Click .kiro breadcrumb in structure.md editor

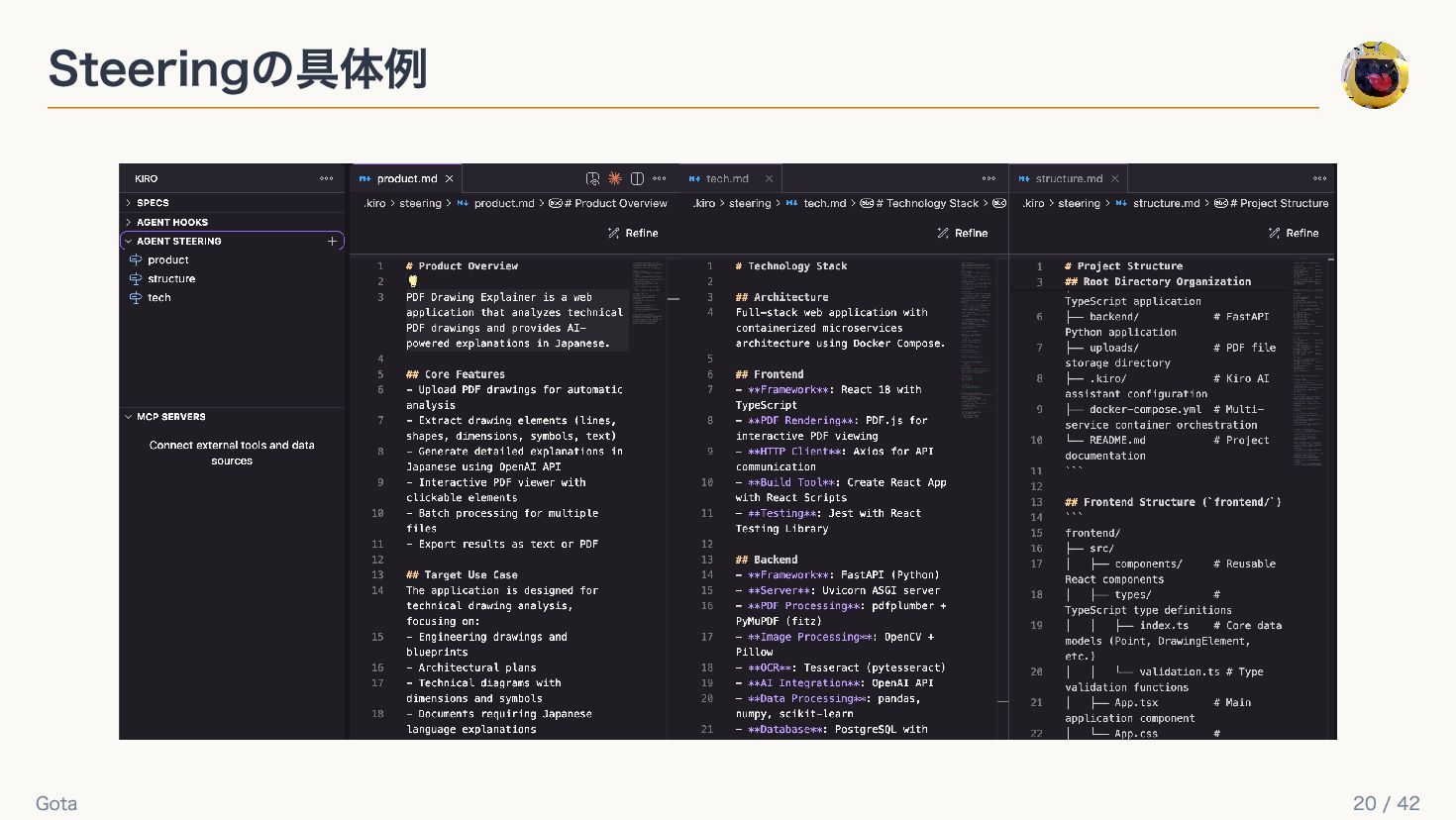[x=1033, y=204]
